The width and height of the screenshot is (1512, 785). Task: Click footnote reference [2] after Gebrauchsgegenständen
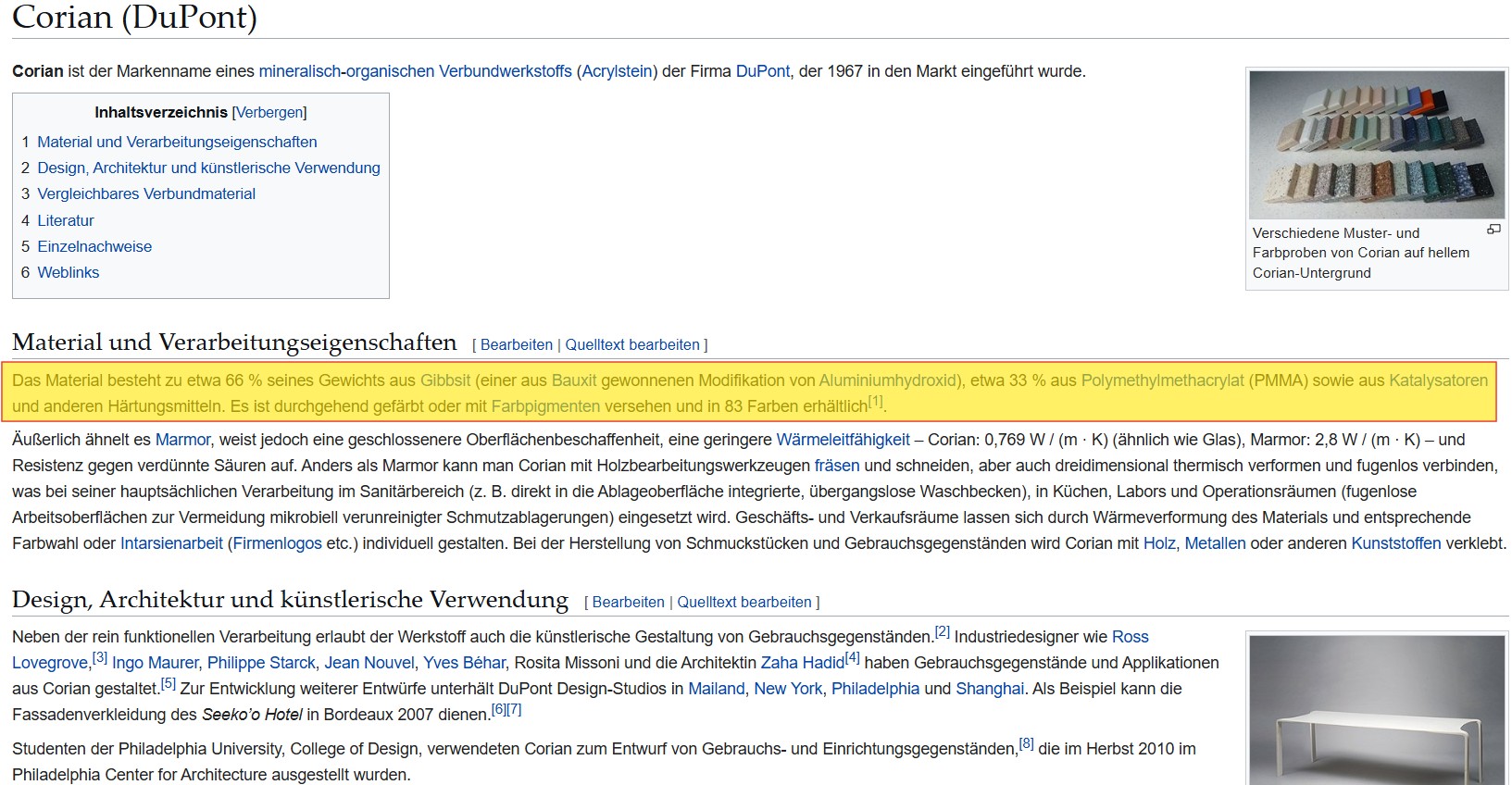[943, 632]
